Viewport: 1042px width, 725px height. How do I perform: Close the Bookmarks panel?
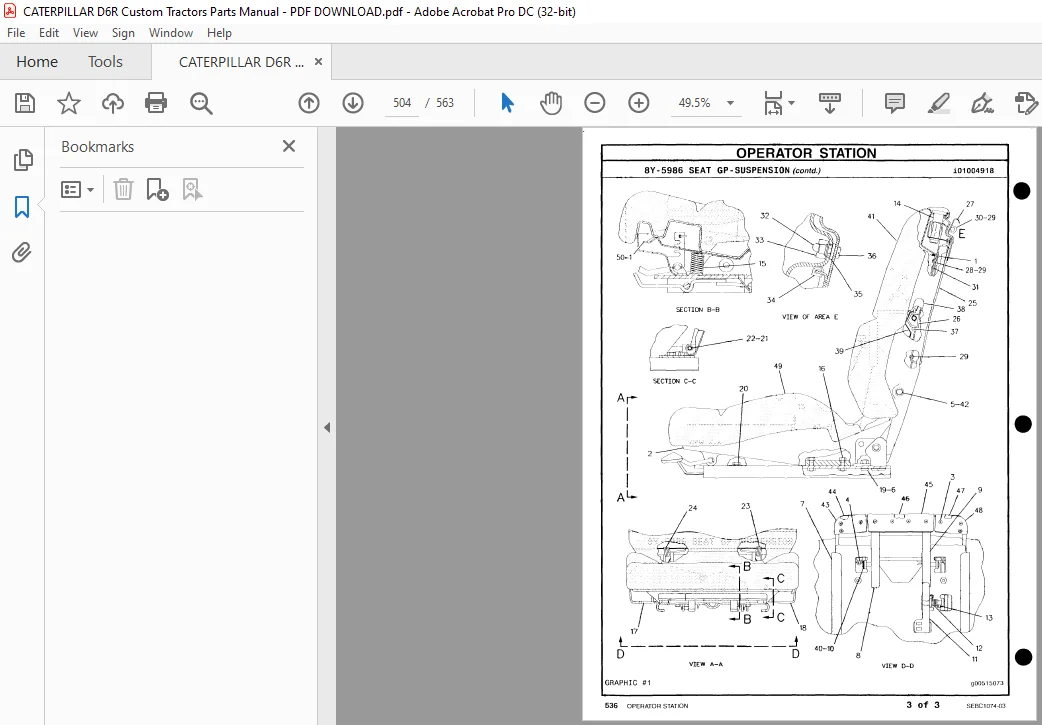click(288, 146)
